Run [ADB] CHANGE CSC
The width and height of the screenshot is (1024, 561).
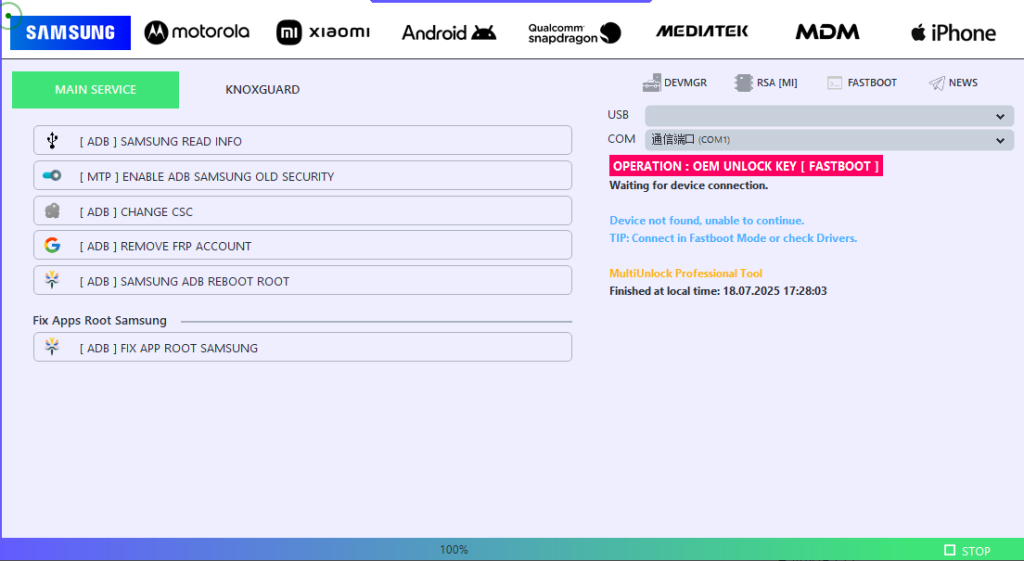click(302, 211)
